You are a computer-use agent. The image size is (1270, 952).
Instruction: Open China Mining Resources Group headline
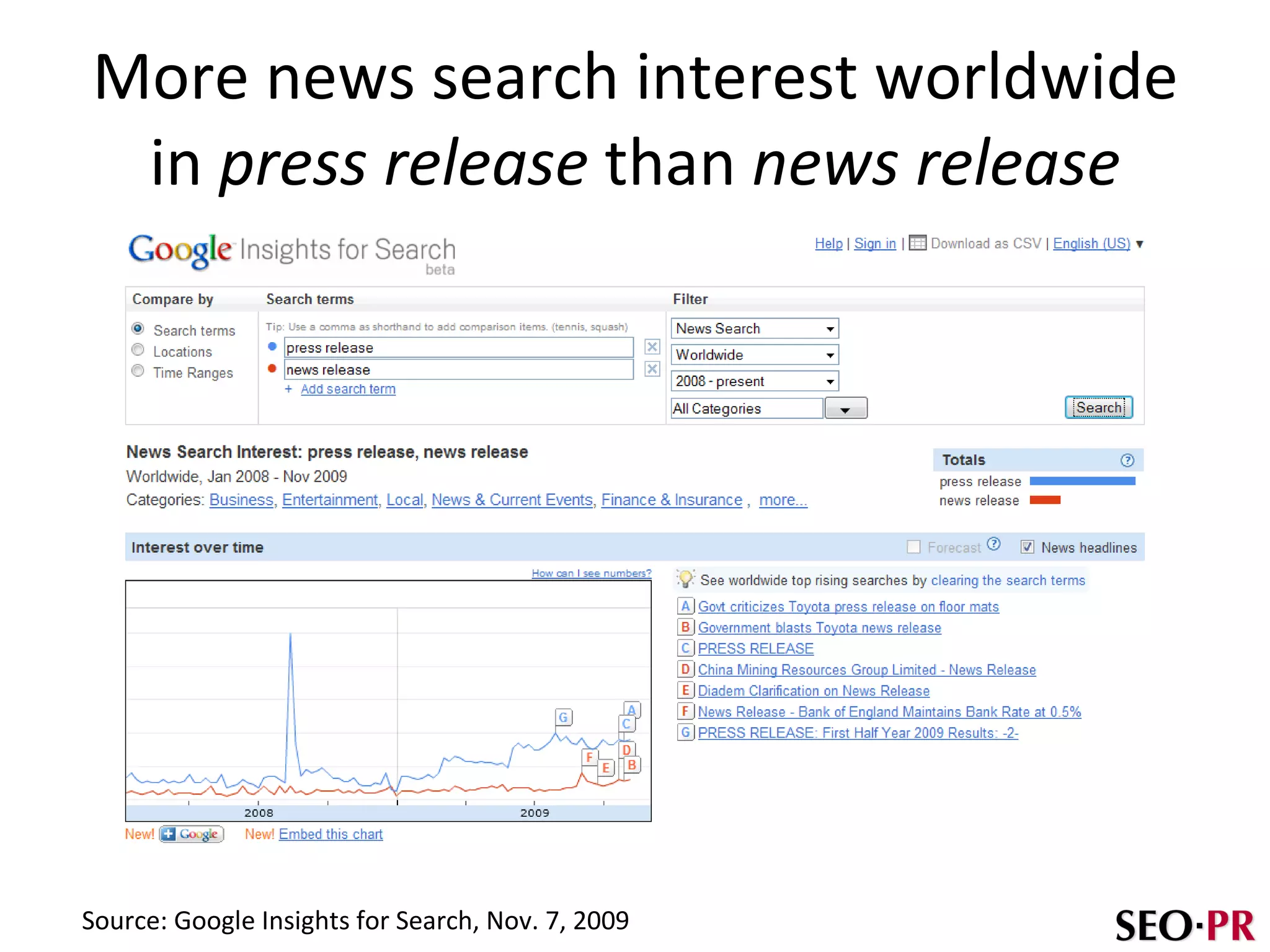click(x=867, y=670)
